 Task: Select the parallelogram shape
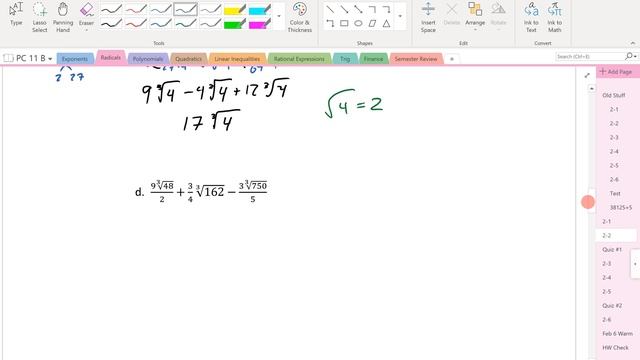tap(372, 23)
